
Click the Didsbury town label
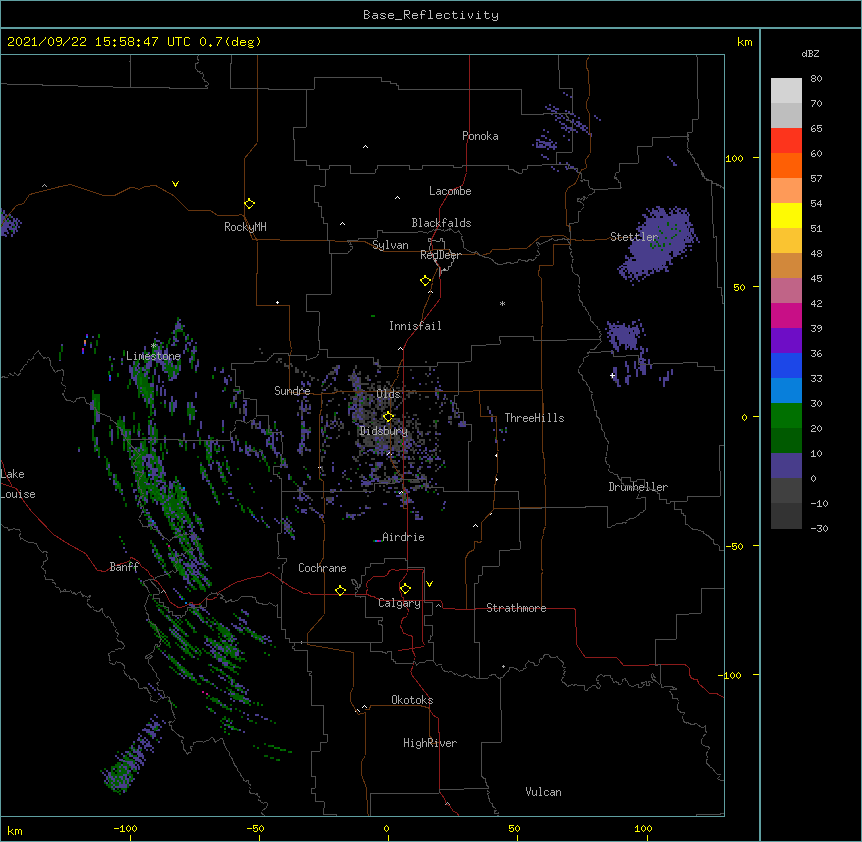[x=383, y=431]
